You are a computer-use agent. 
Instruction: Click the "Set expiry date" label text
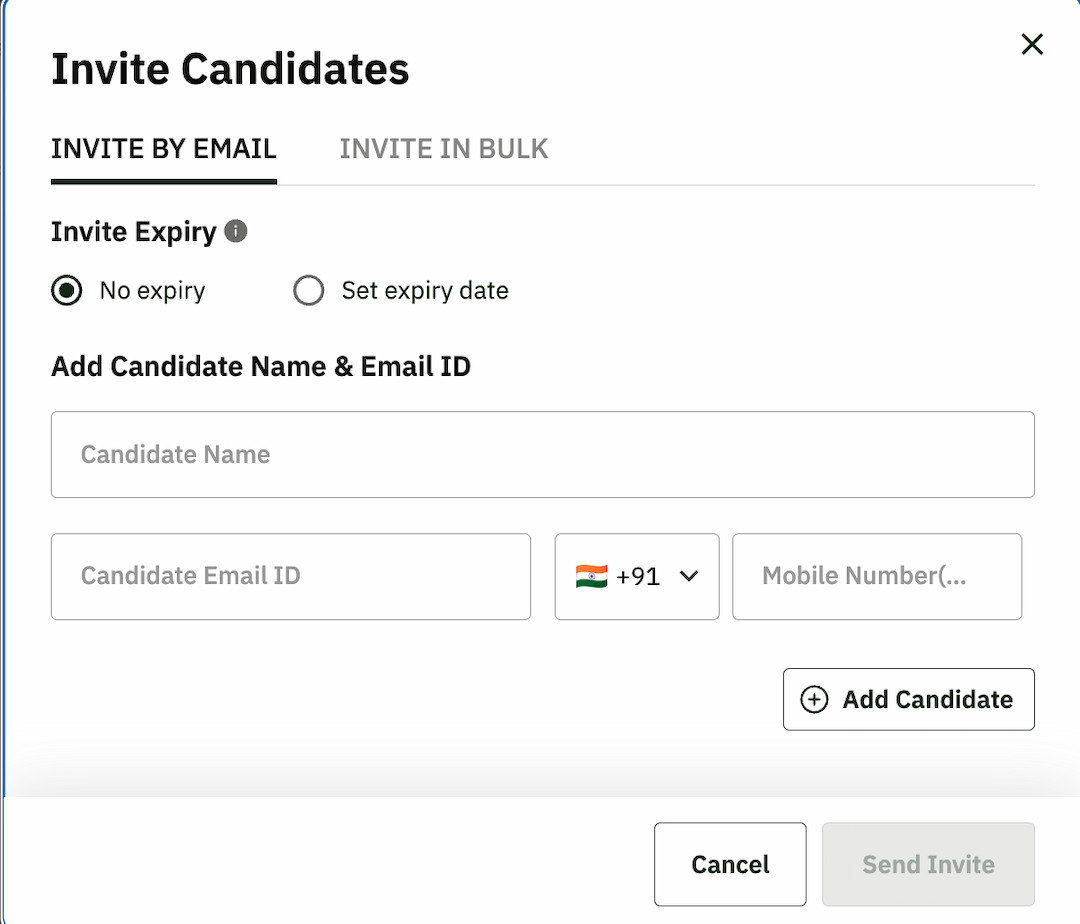pos(425,291)
